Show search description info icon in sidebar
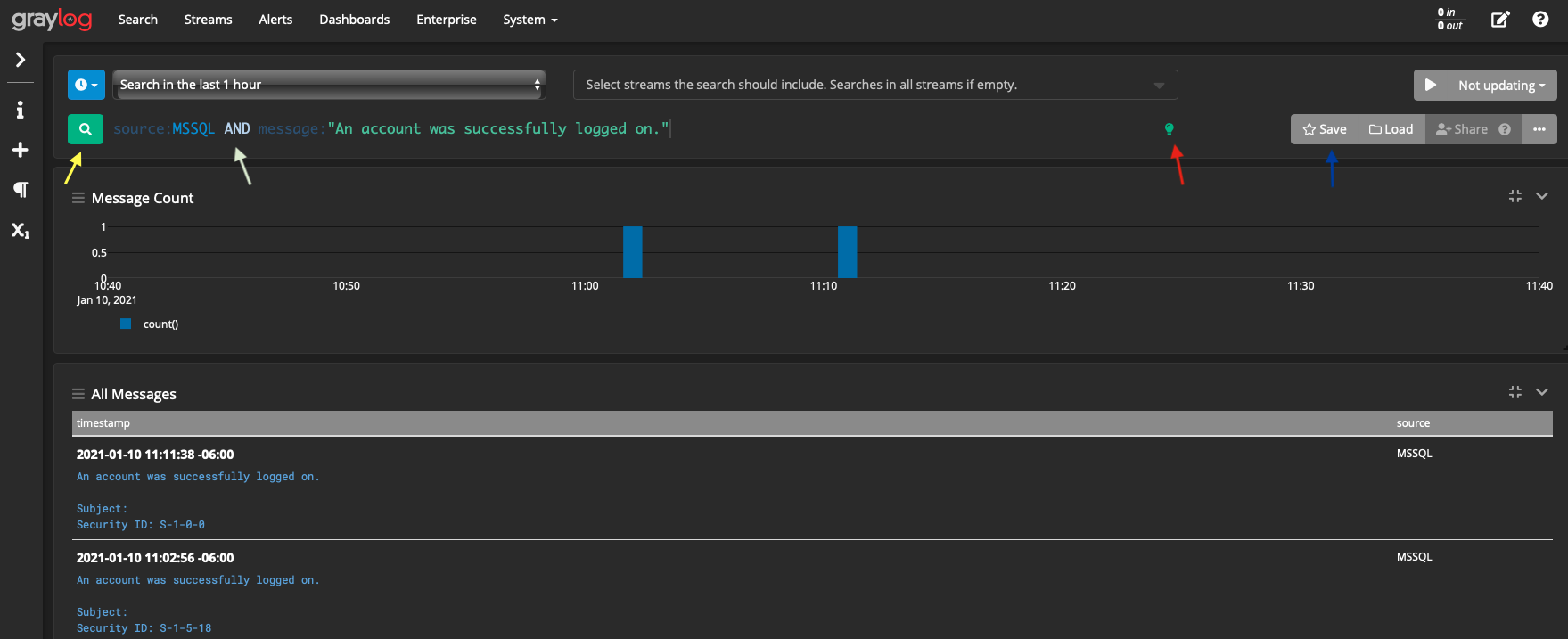This screenshot has height=639, width=1568. tap(21, 110)
